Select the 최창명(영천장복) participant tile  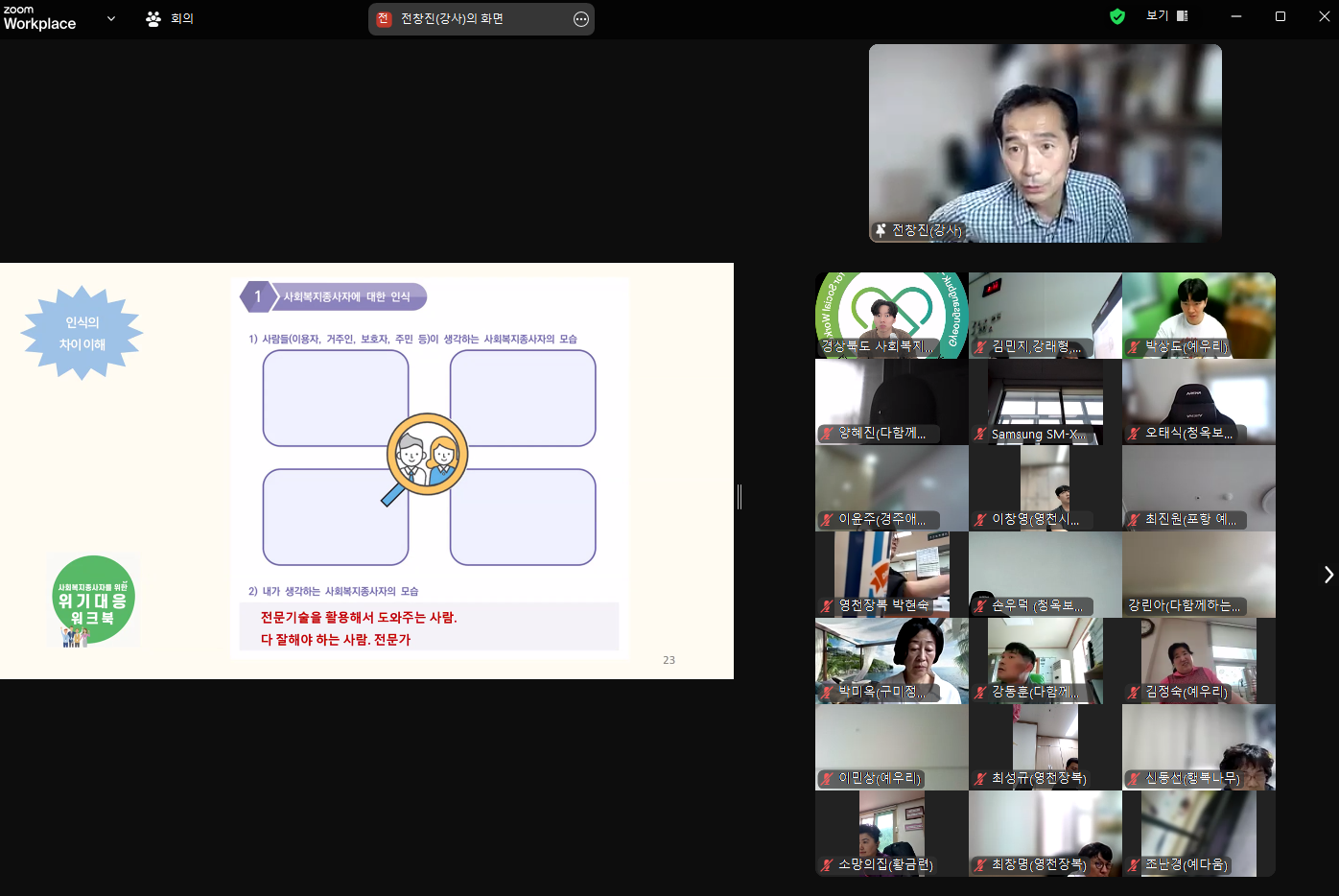pos(1045,834)
